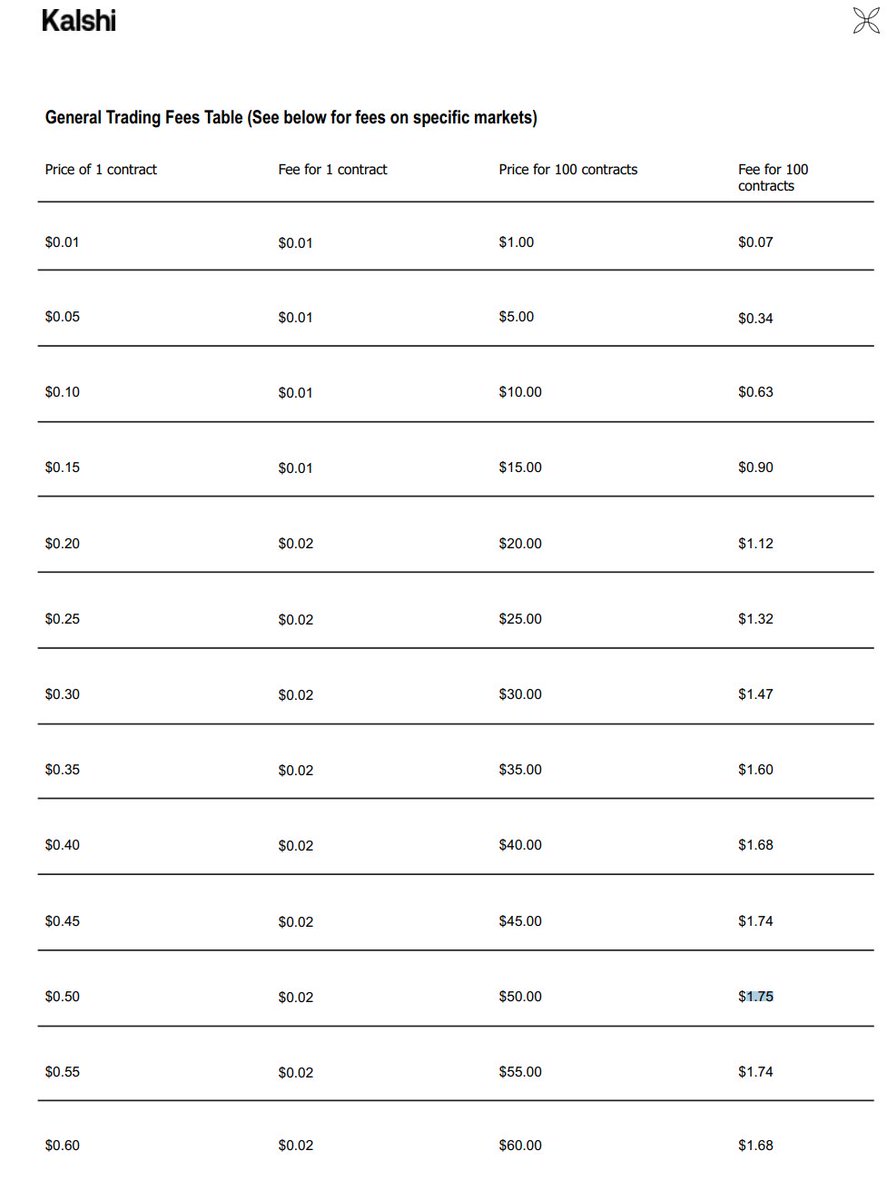Image resolution: width=887 pixels, height=1200 pixels.
Task: Click the "Fee for 100 contracts" column header
Action: 772,177
